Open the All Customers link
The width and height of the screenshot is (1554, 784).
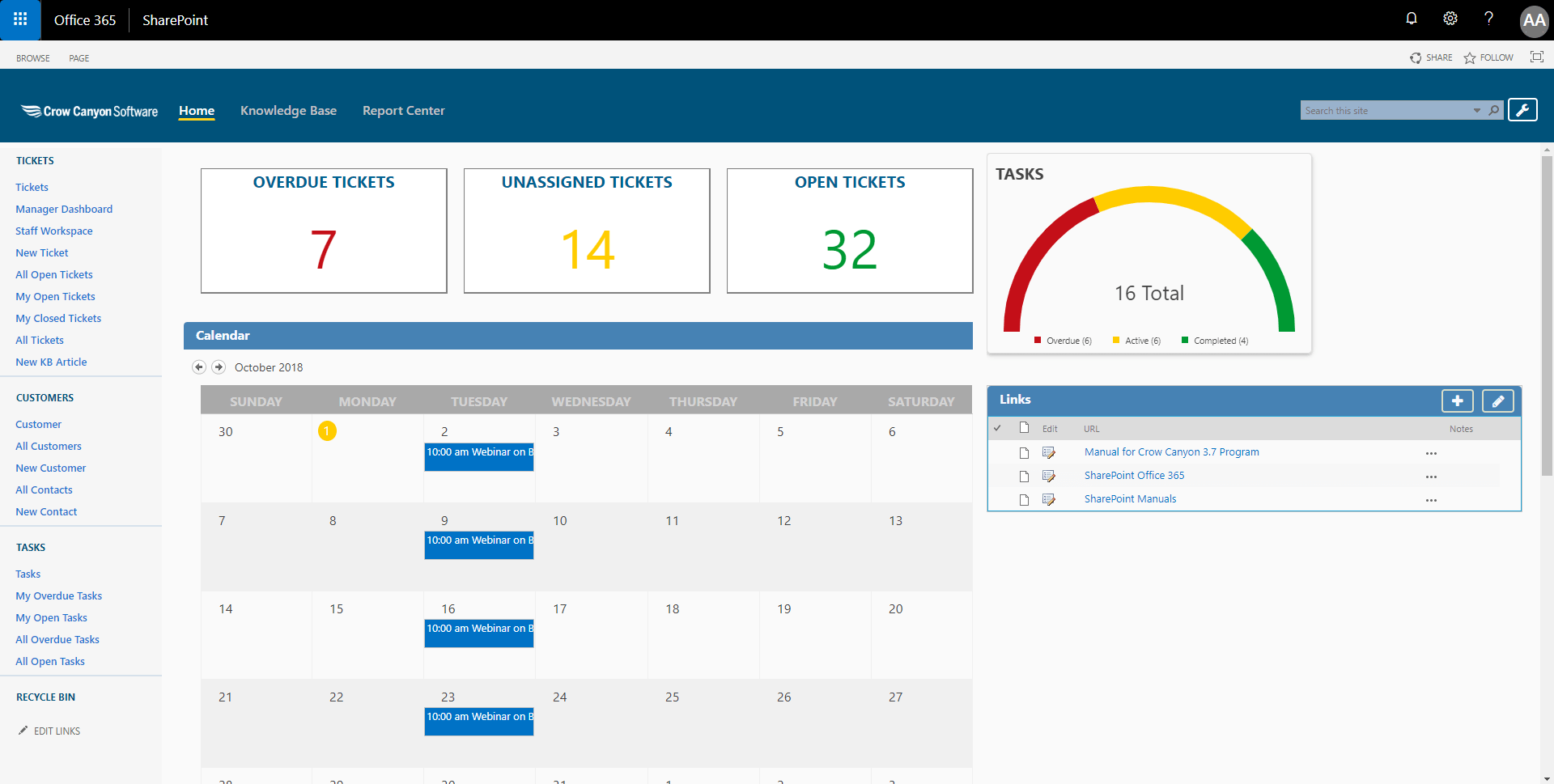[49, 446]
